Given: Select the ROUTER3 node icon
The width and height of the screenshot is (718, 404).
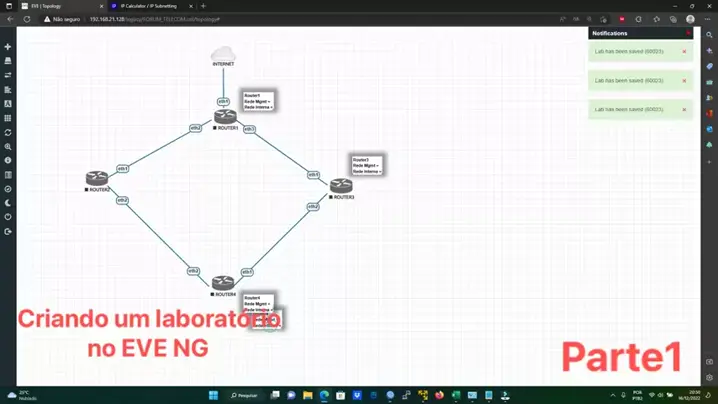Looking at the screenshot, I should point(341,185).
